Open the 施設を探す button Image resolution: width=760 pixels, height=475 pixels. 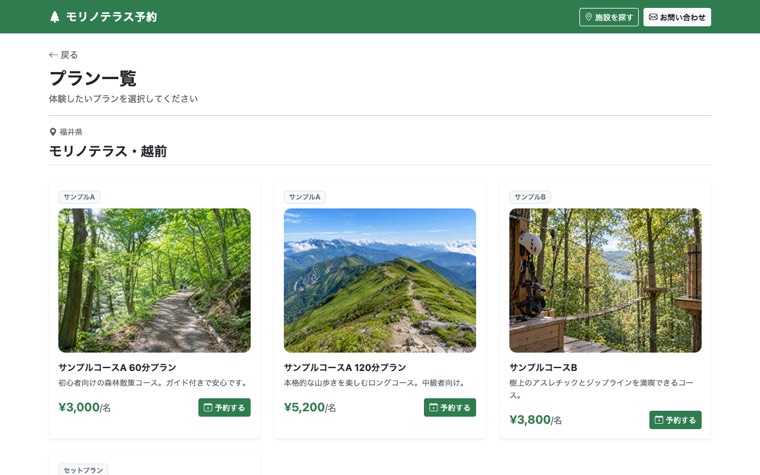point(609,17)
